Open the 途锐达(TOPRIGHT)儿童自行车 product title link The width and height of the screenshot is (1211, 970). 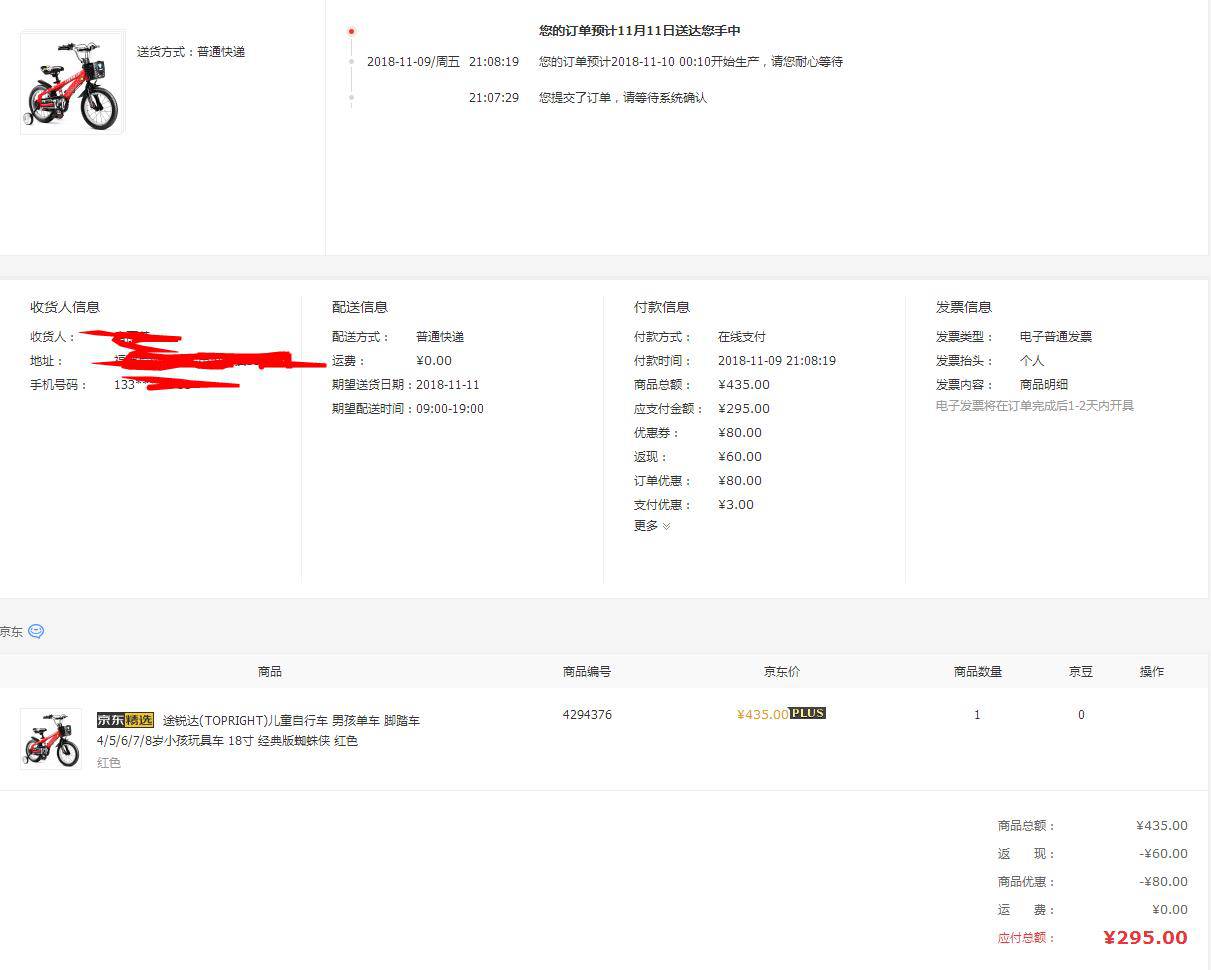tap(258, 731)
